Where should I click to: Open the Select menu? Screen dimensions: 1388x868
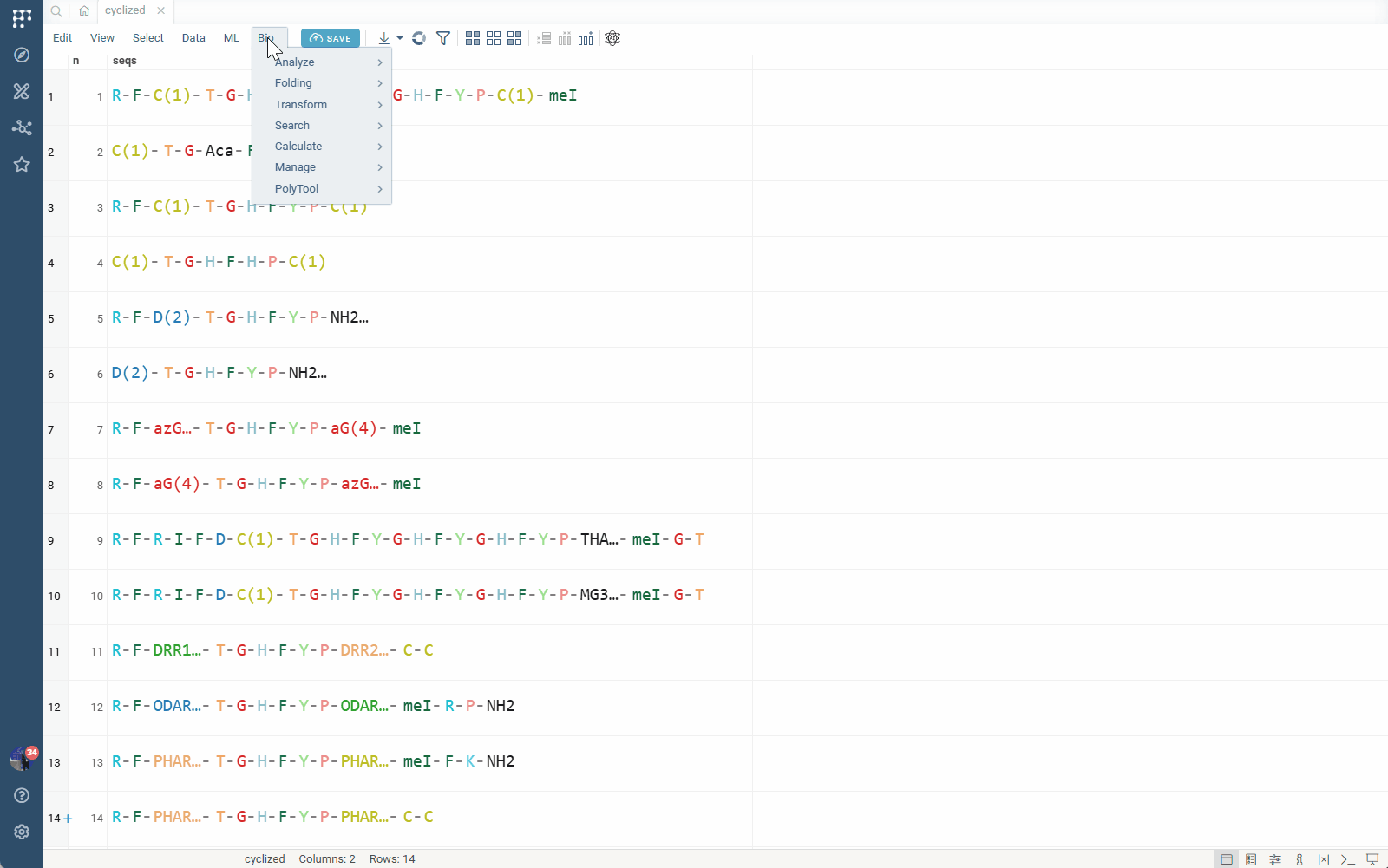click(x=147, y=38)
